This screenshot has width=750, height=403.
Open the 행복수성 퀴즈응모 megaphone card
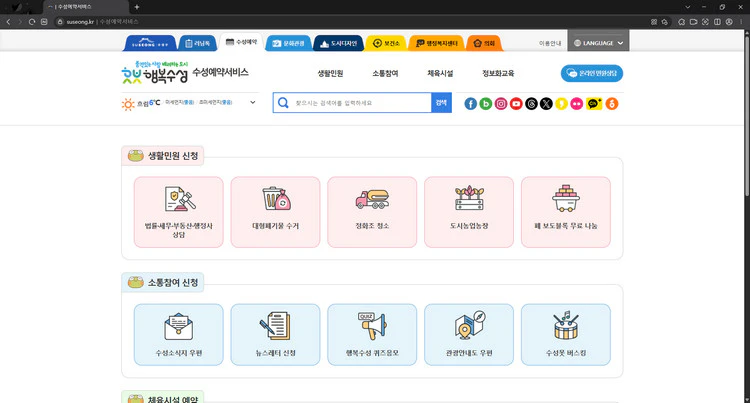point(372,335)
